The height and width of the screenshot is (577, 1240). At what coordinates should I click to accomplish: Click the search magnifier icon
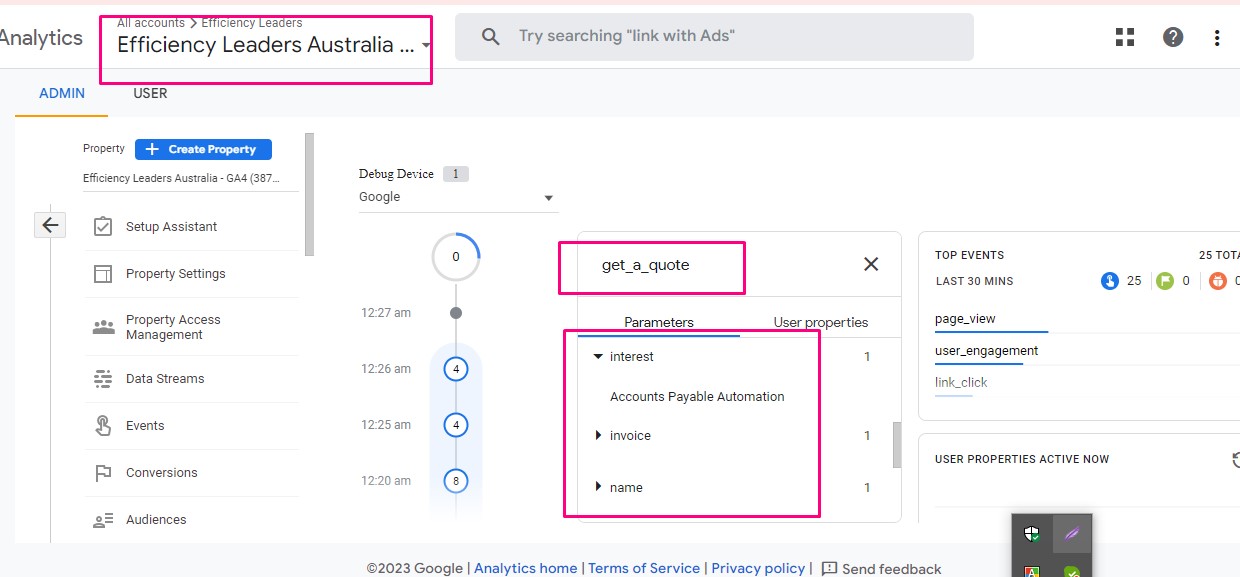coord(490,37)
